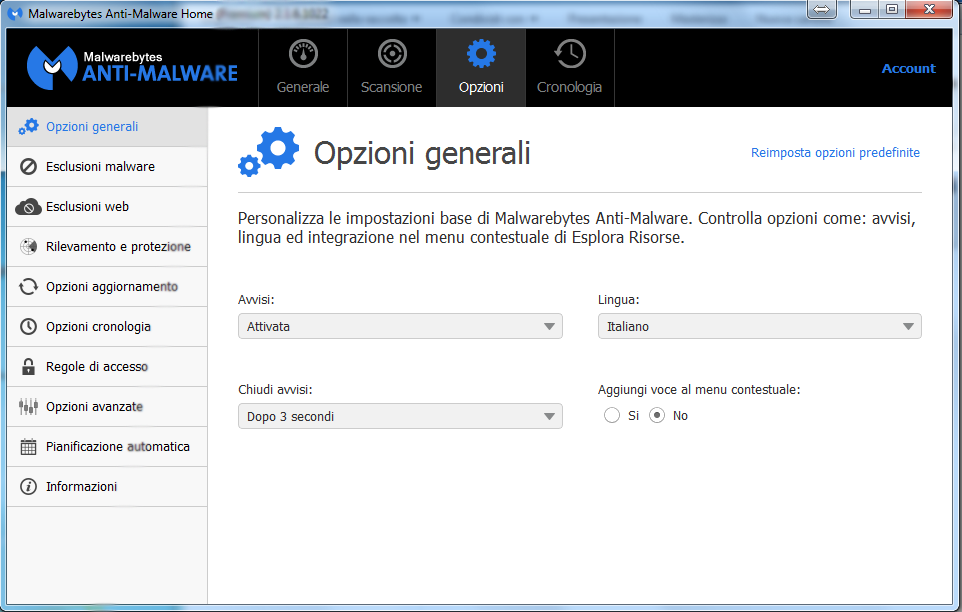
Task: Select the No radio button
Action: [x=657, y=416]
